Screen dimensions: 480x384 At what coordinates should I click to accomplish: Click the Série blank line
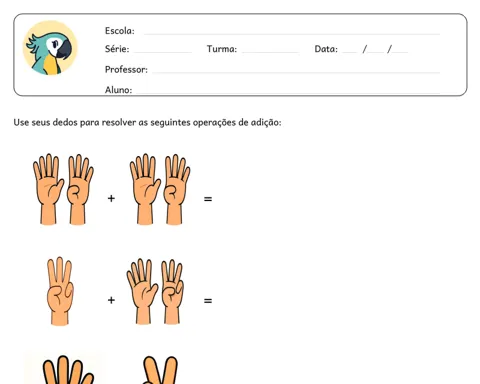[162, 52]
